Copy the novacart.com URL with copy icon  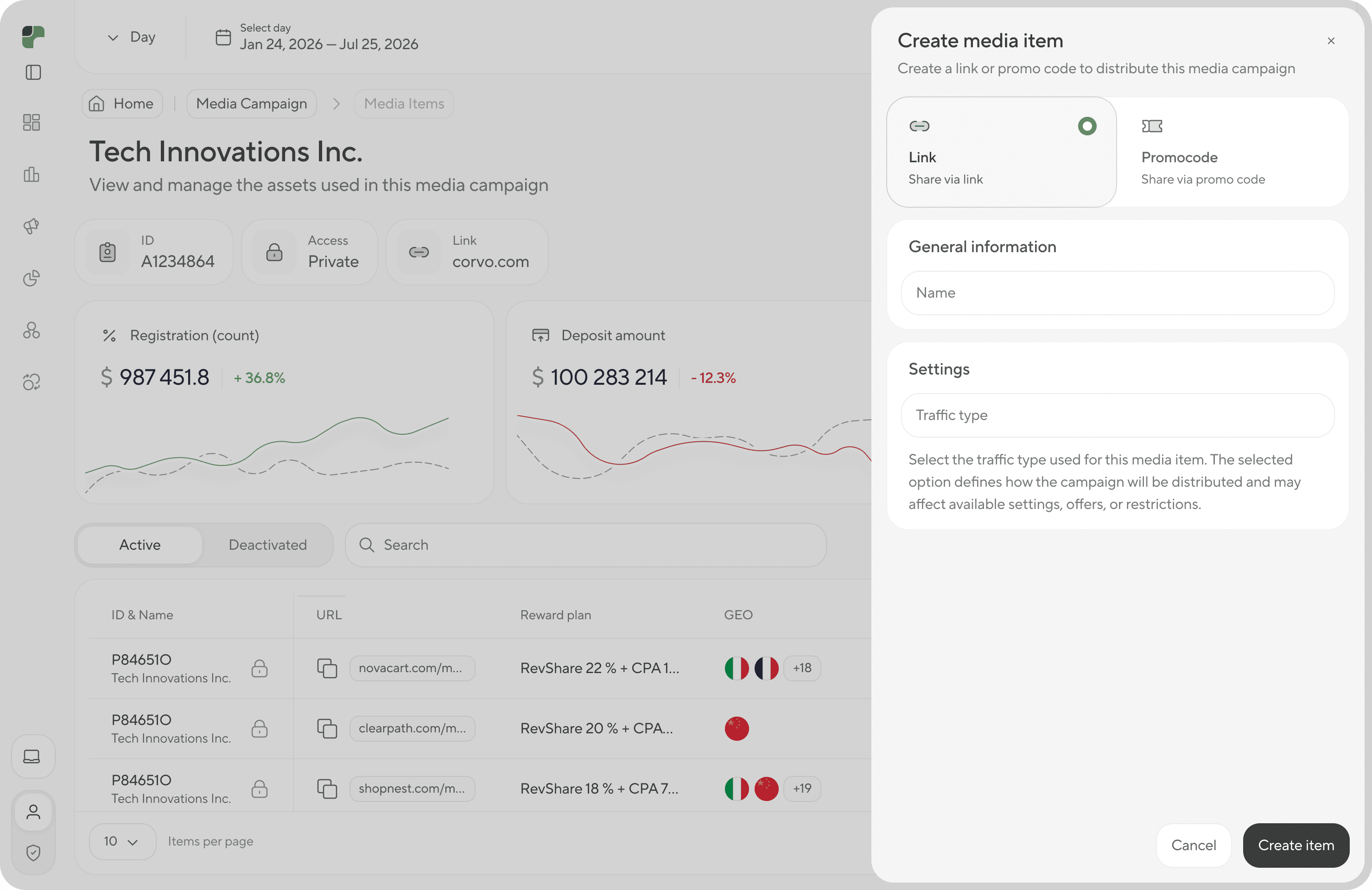coord(327,668)
